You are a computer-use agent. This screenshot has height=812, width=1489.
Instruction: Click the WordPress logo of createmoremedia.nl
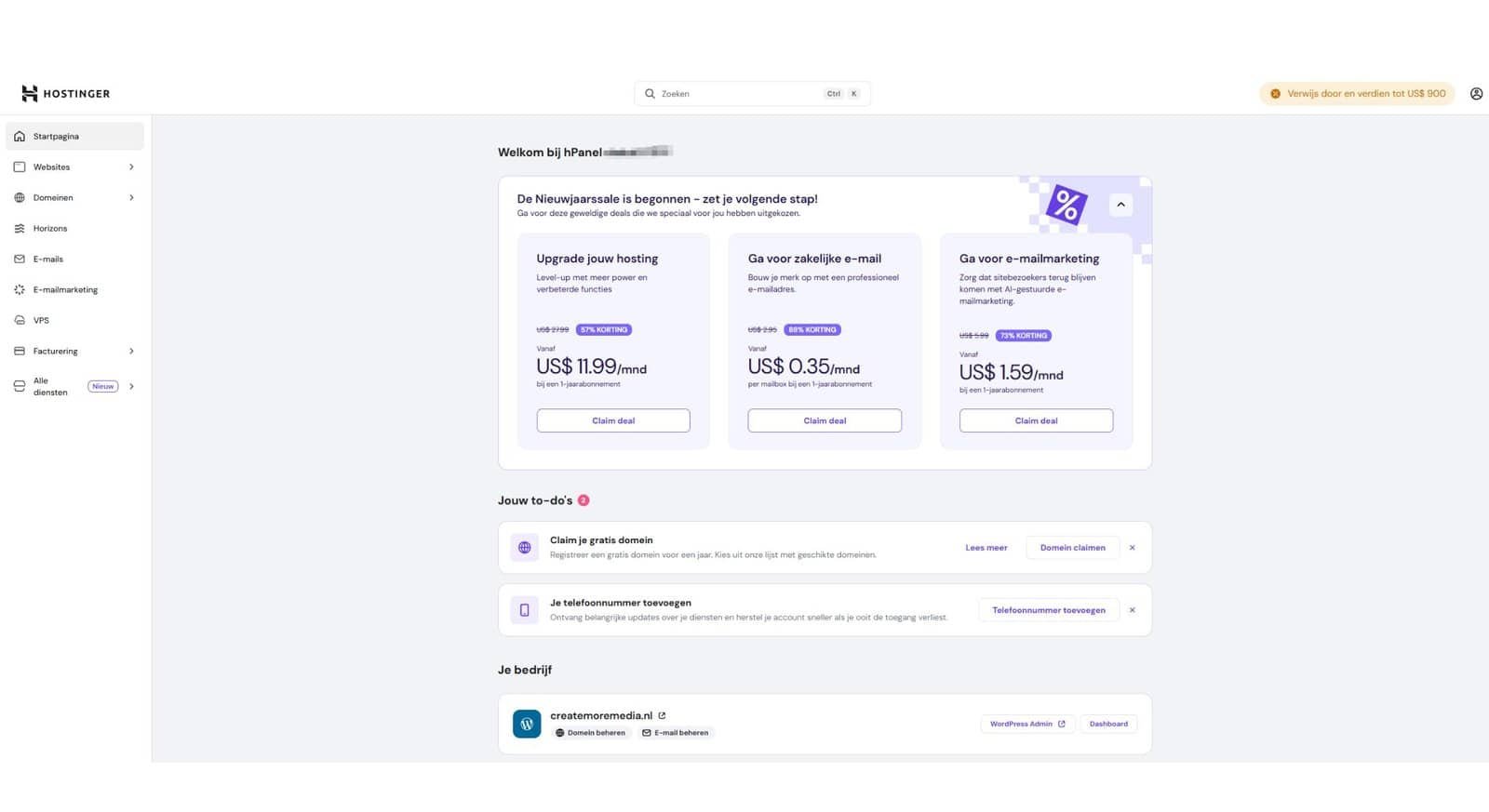[527, 724]
